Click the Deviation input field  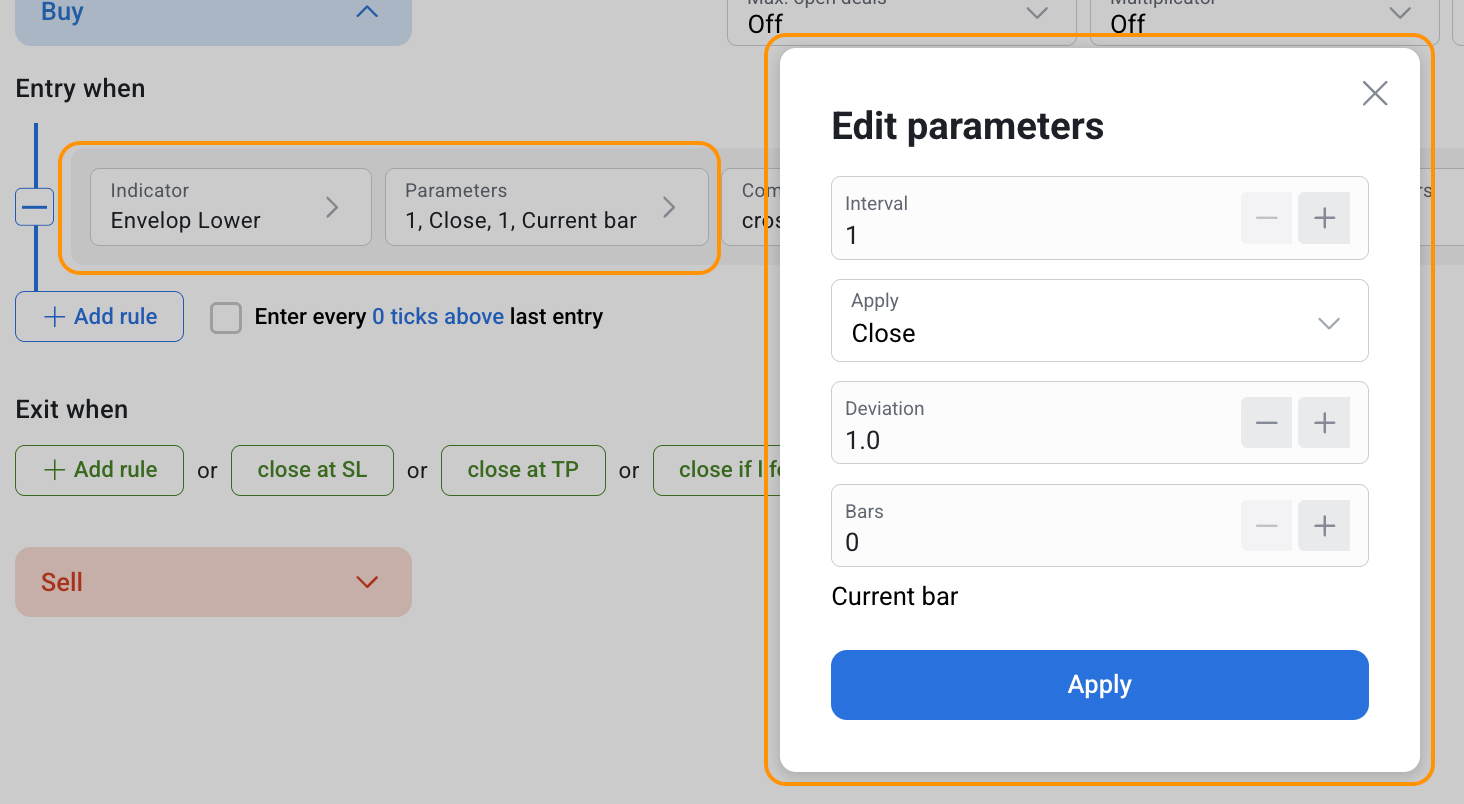pyautogui.click(x=1030, y=440)
